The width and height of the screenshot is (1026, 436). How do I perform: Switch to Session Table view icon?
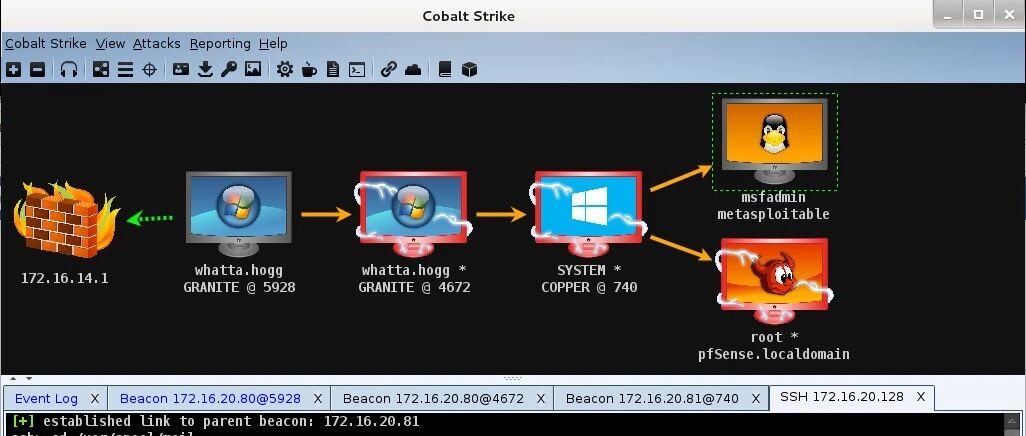(x=126, y=69)
